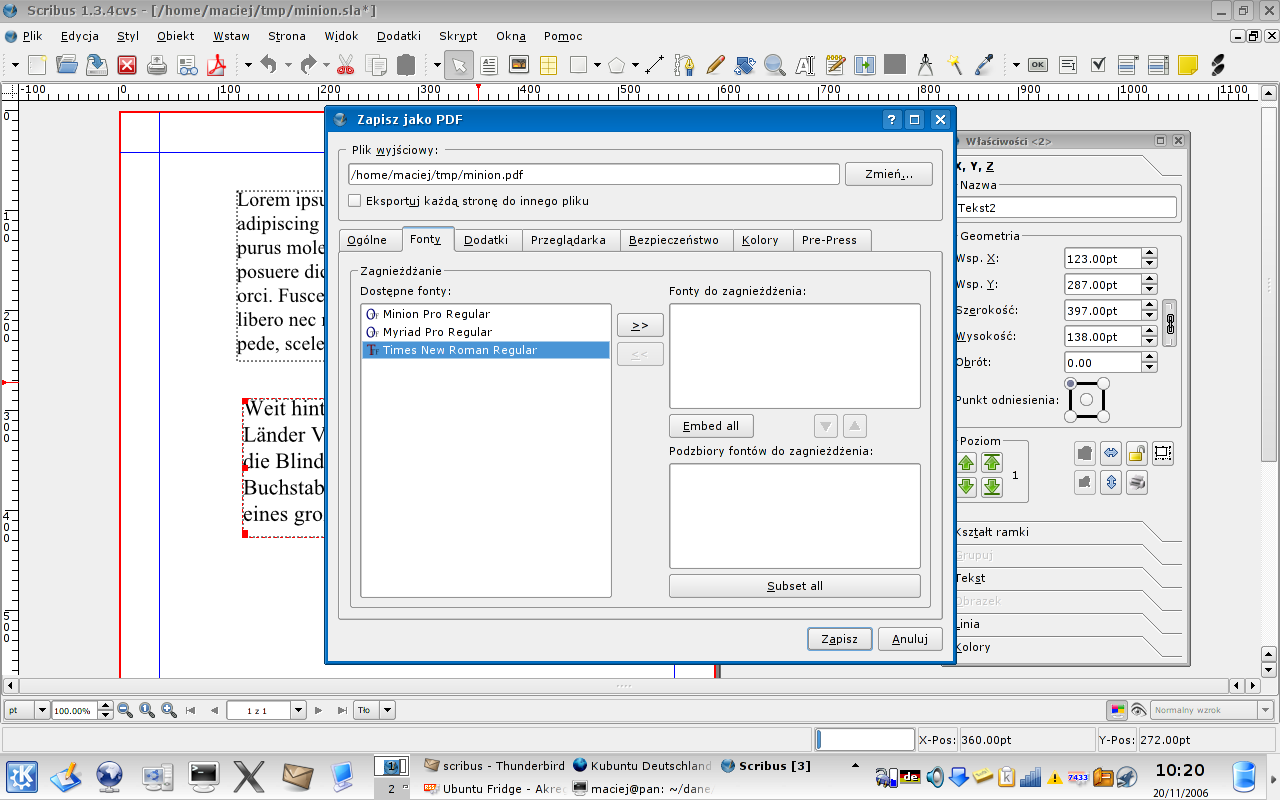Select the zoom magnifier tool
This screenshot has height=800, width=1280.
coord(774,65)
